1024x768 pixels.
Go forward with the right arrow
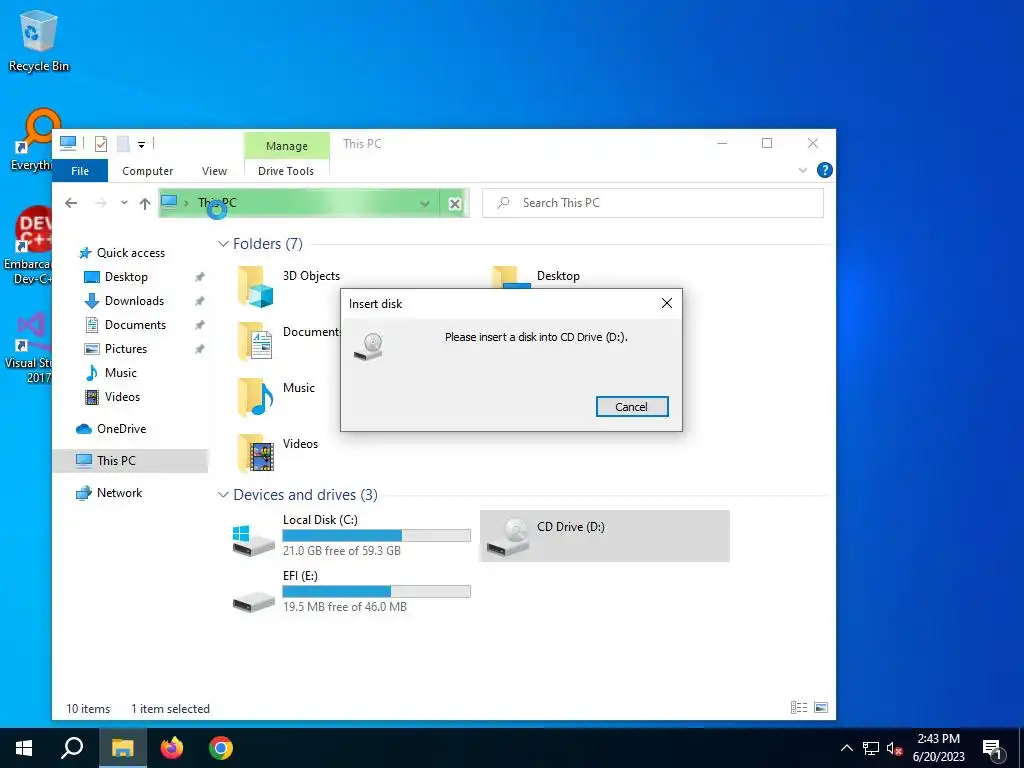(x=100, y=203)
